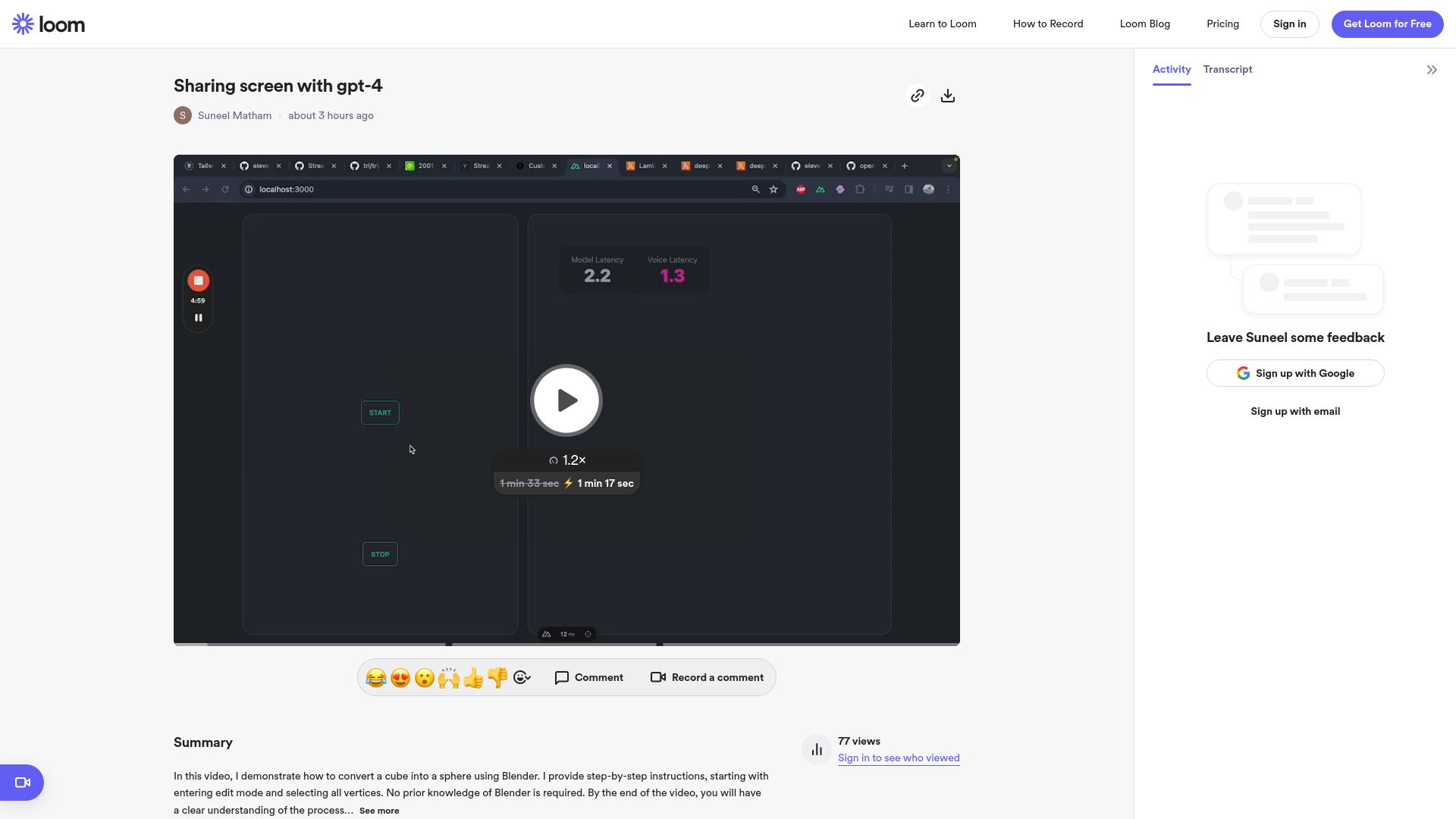Image resolution: width=1456 pixels, height=819 pixels.
Task: Click the red stop recording button in video
Action: 198,281
